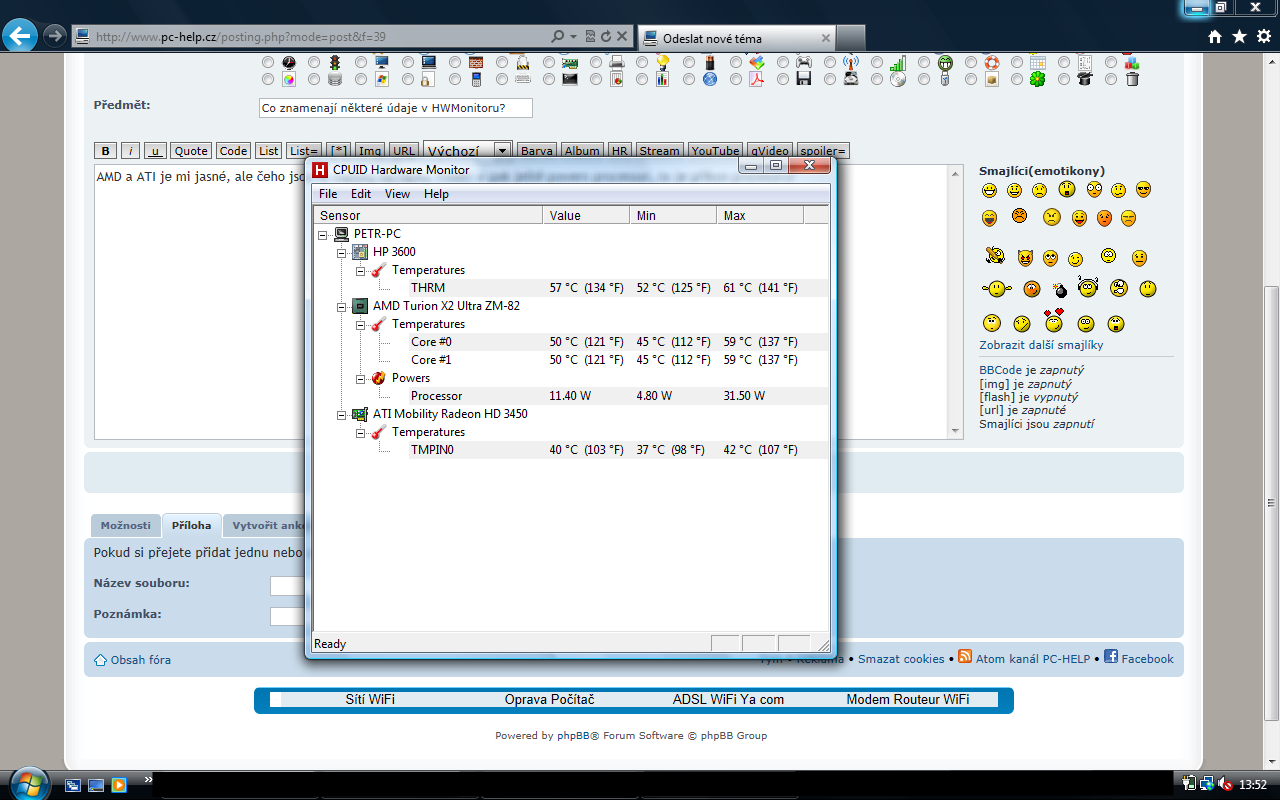
Task: Insert the big grin smiley
Action: 989,190
